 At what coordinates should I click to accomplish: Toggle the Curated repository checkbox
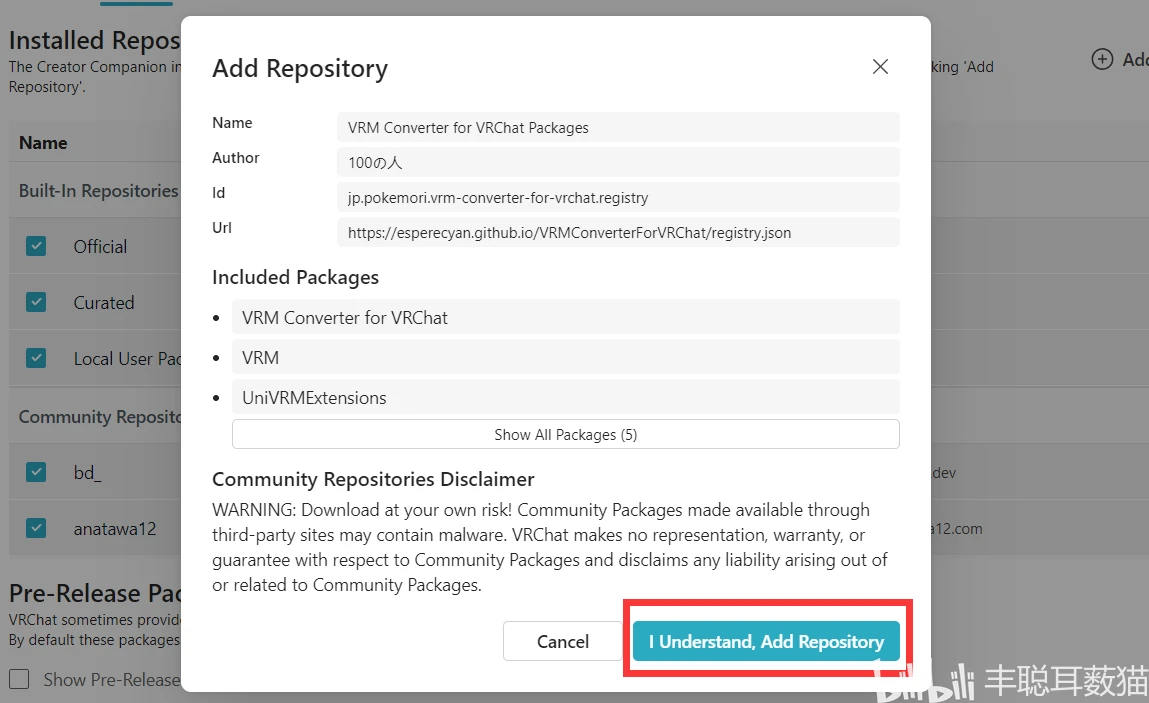pos(36,302)
